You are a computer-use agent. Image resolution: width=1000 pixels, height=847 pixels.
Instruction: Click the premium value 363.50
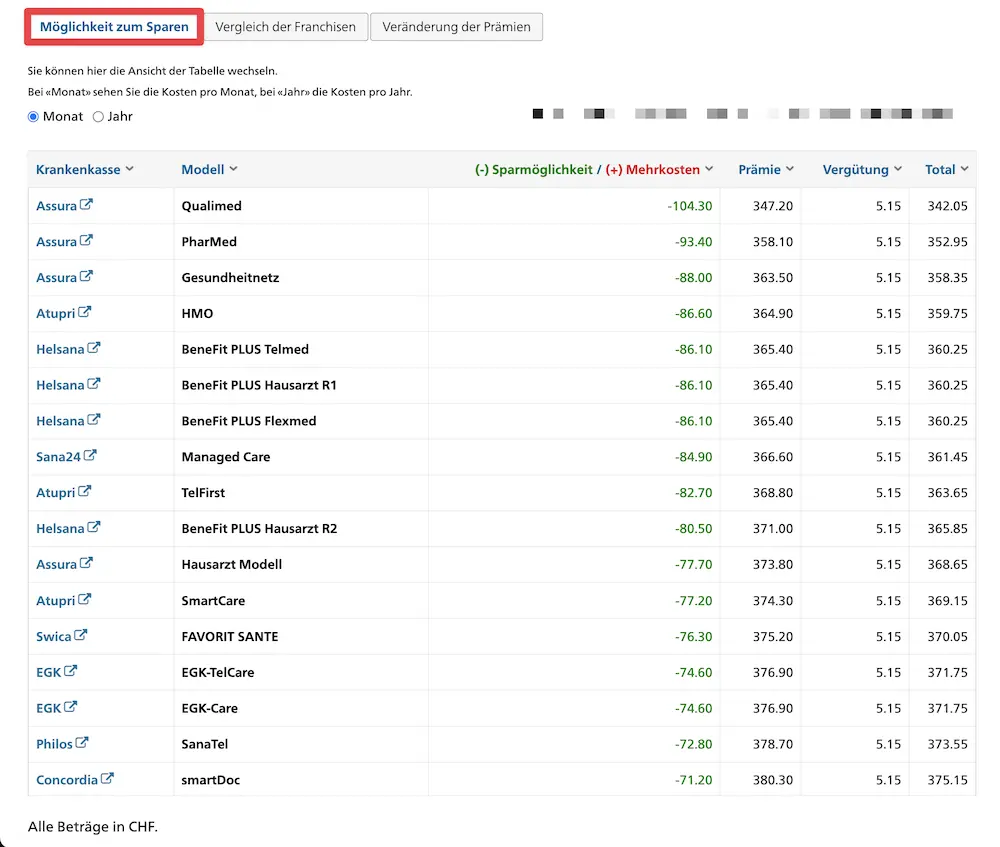tap(773, 277)
